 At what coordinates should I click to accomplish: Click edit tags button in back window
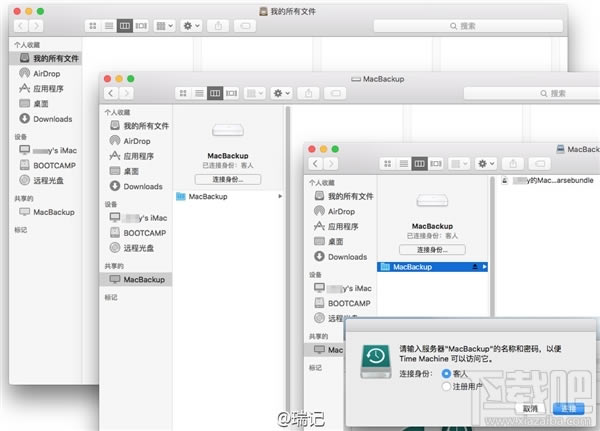pos(245,26)
